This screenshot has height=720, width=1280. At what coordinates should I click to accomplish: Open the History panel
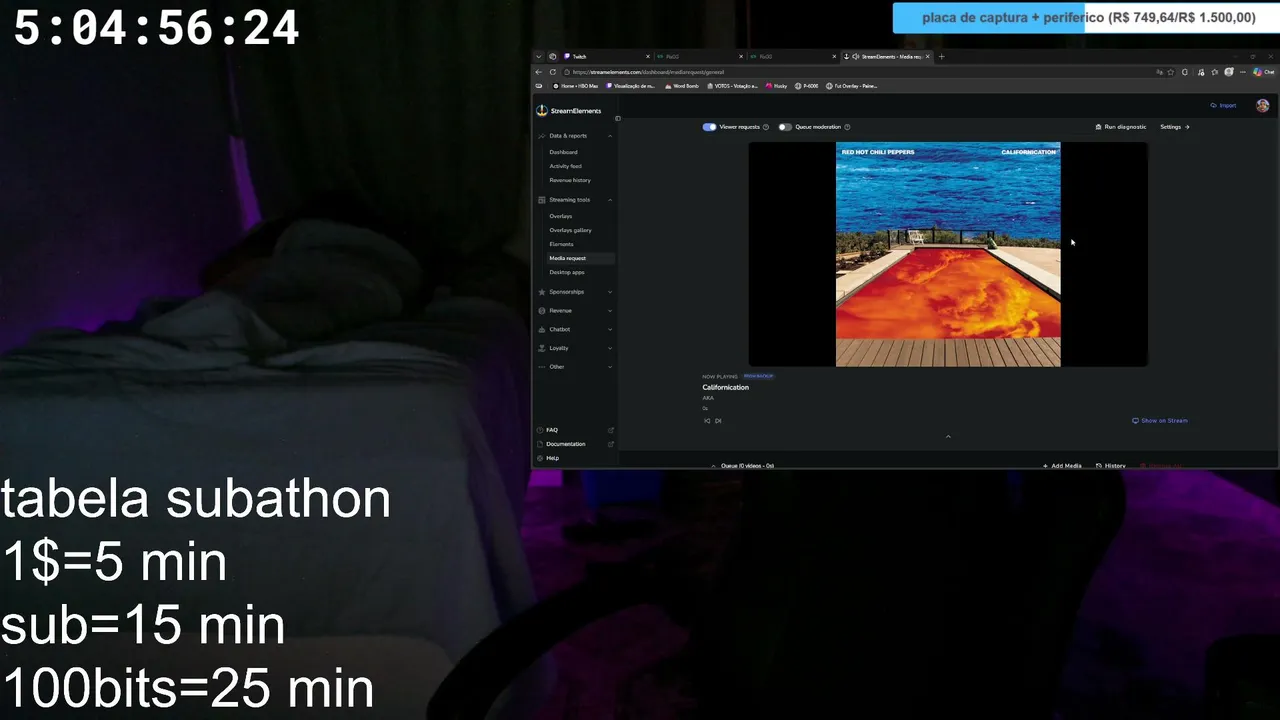[x=1111, y=466]
